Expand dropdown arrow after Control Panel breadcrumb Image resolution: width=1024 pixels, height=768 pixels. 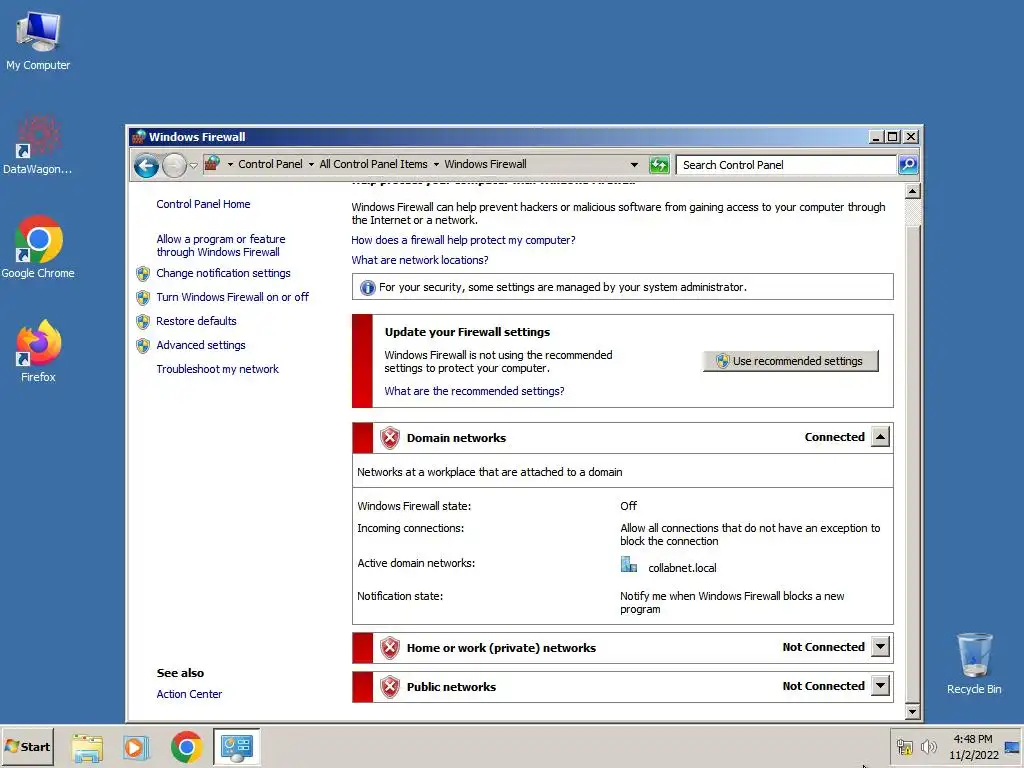[x=311, y=165]
